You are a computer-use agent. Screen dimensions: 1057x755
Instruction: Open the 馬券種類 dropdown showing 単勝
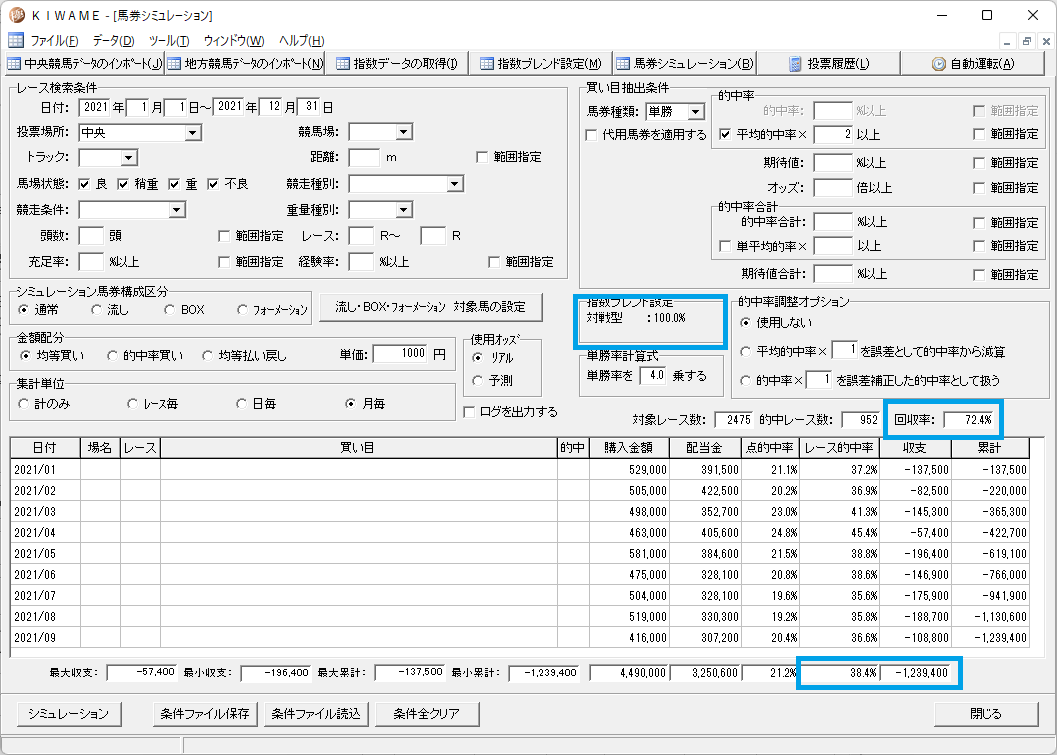(x=696, y=111)
